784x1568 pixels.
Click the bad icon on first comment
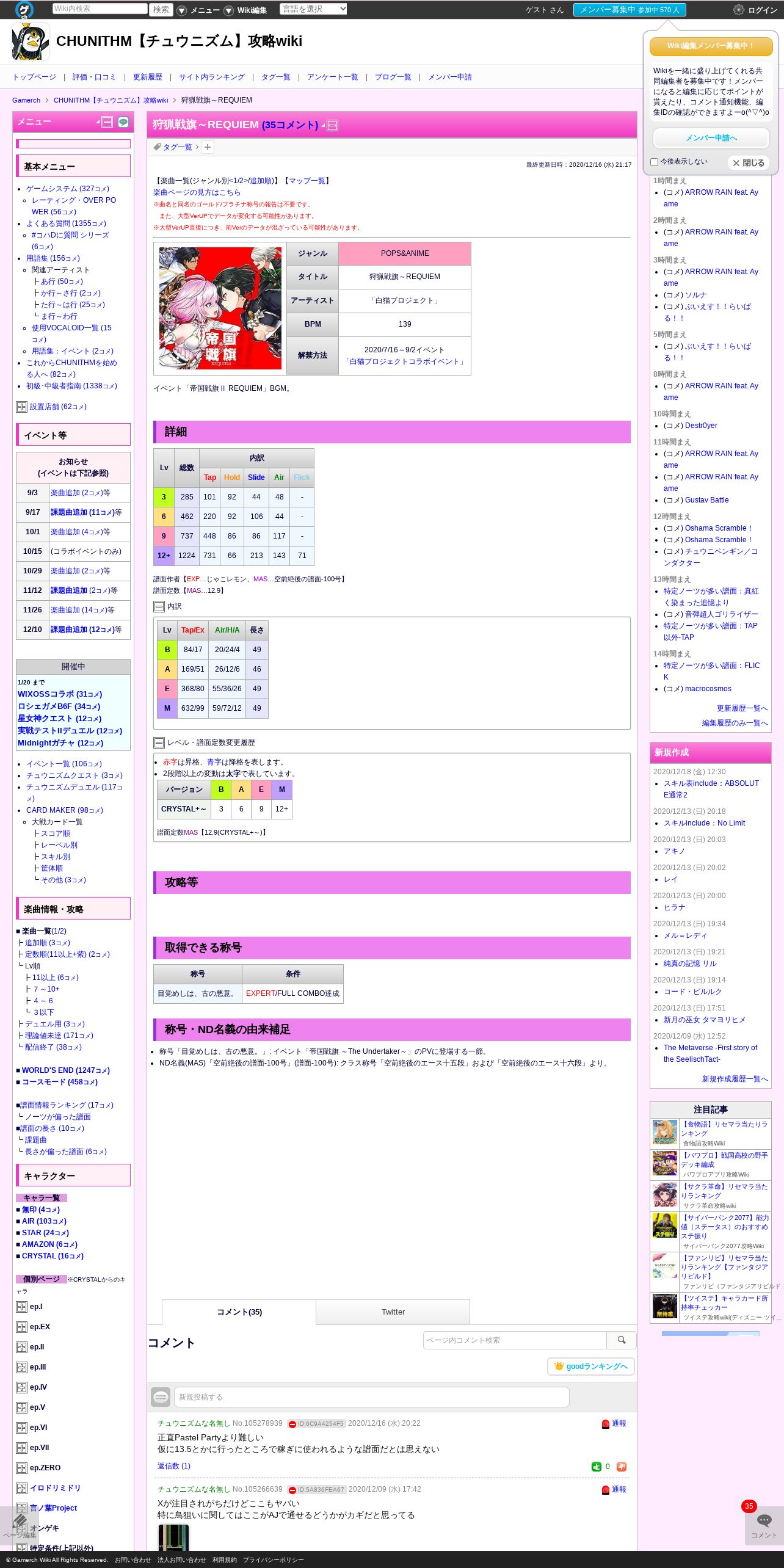(622, 1466)
